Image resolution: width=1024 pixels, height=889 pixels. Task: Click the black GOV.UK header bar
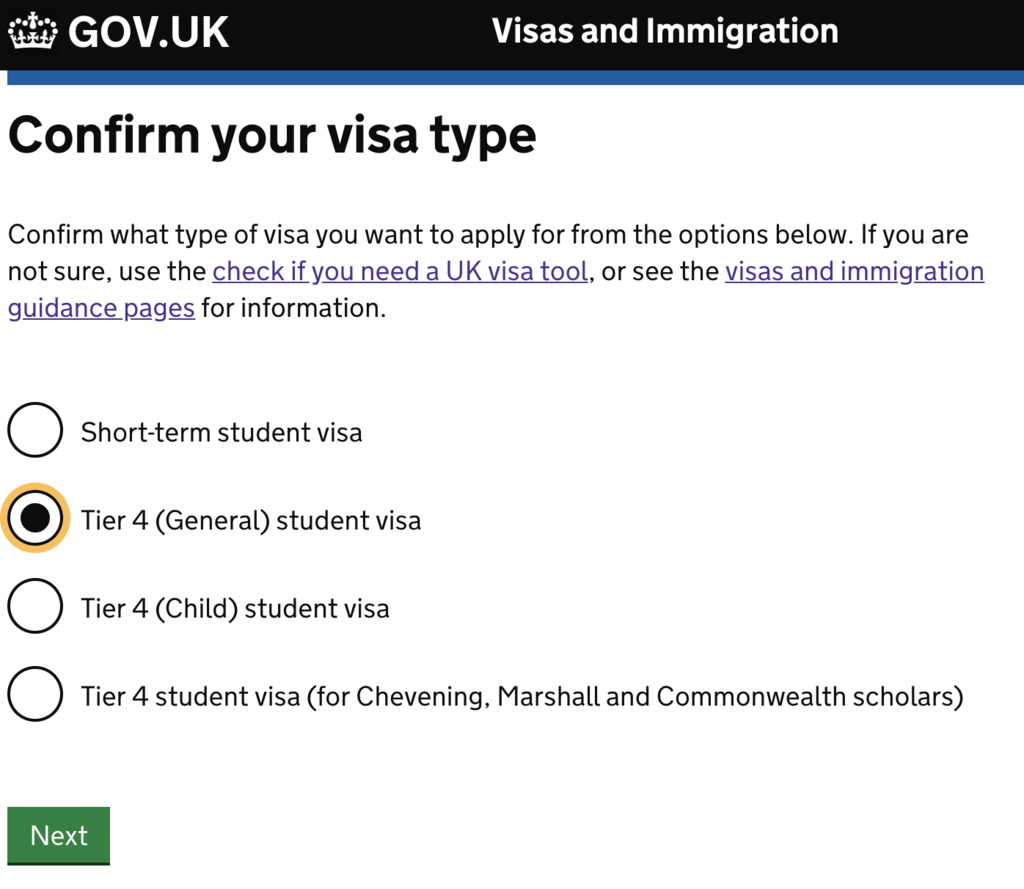pyautogui.click(x=512, y=35)
